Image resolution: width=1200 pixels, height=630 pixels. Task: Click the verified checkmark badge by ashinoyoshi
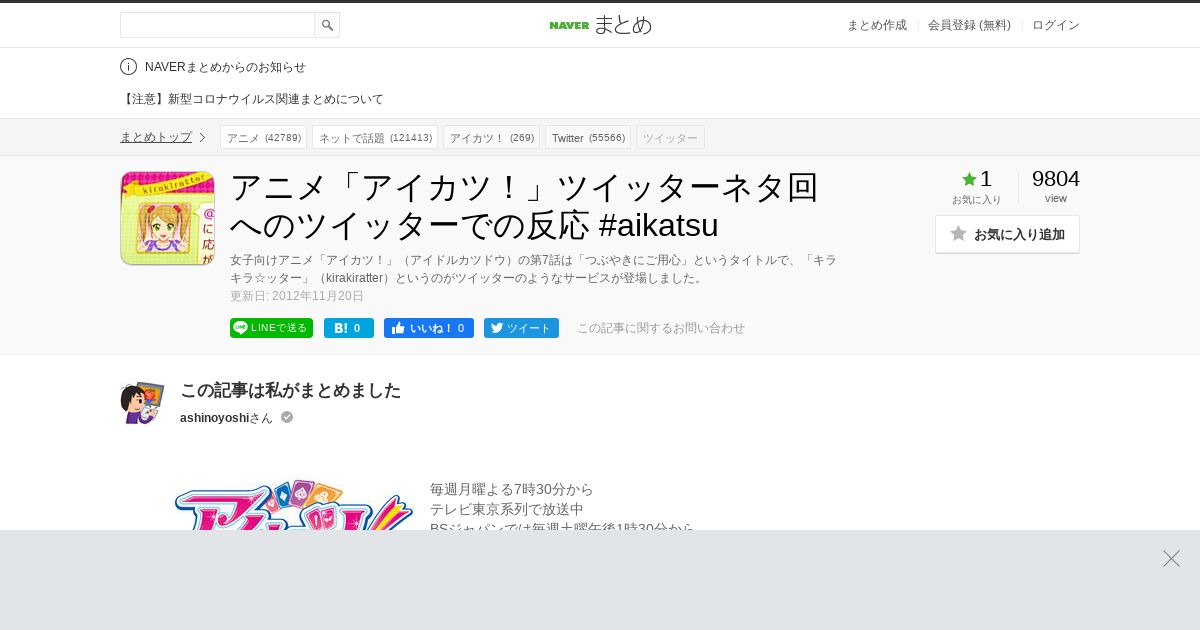pos(287,417)
